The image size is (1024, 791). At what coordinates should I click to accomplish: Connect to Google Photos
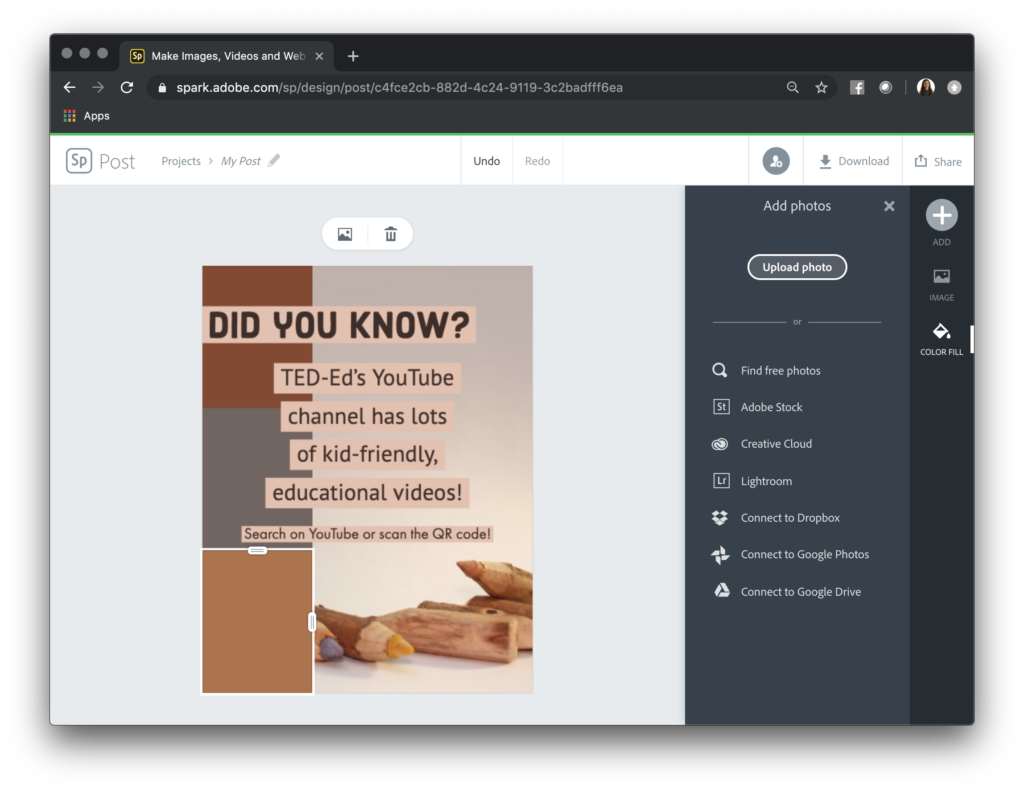[718, 554]
